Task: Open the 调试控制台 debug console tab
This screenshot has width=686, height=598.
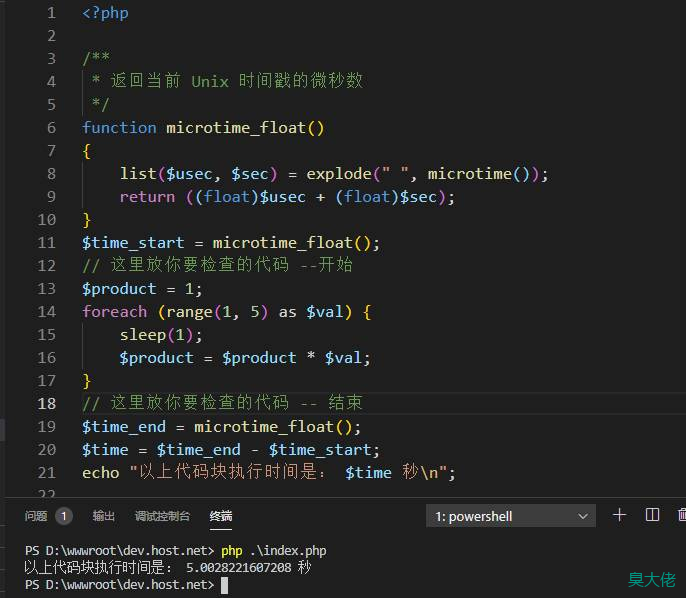Action: click(162, 516)
